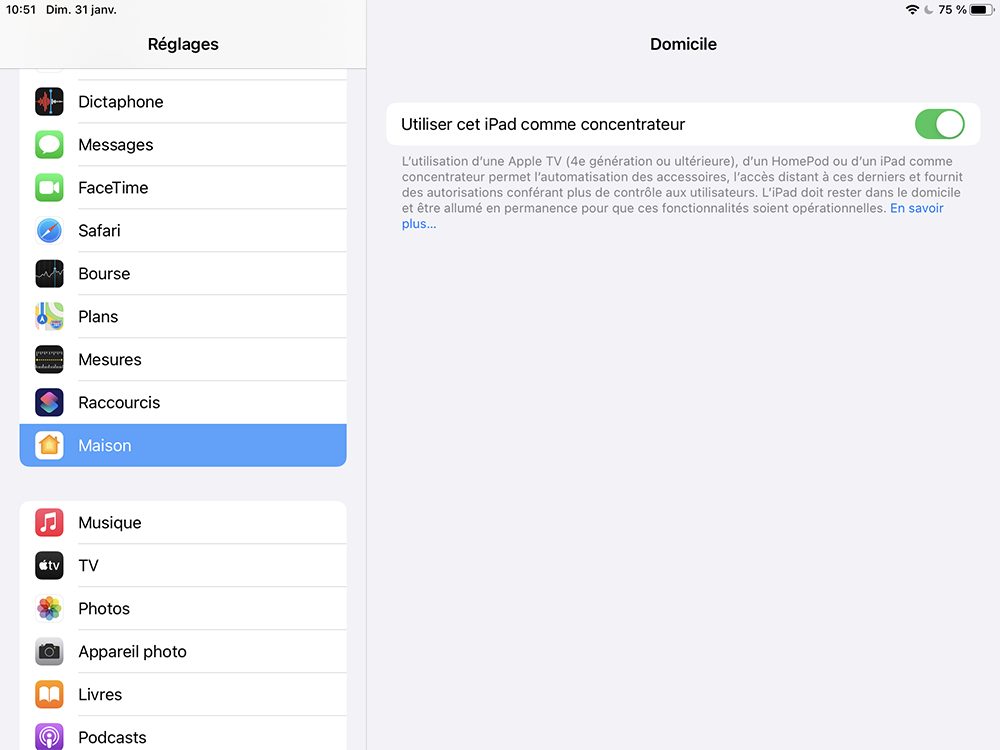
Task: Tap the Safari compass icon
Action: [49, 231]
